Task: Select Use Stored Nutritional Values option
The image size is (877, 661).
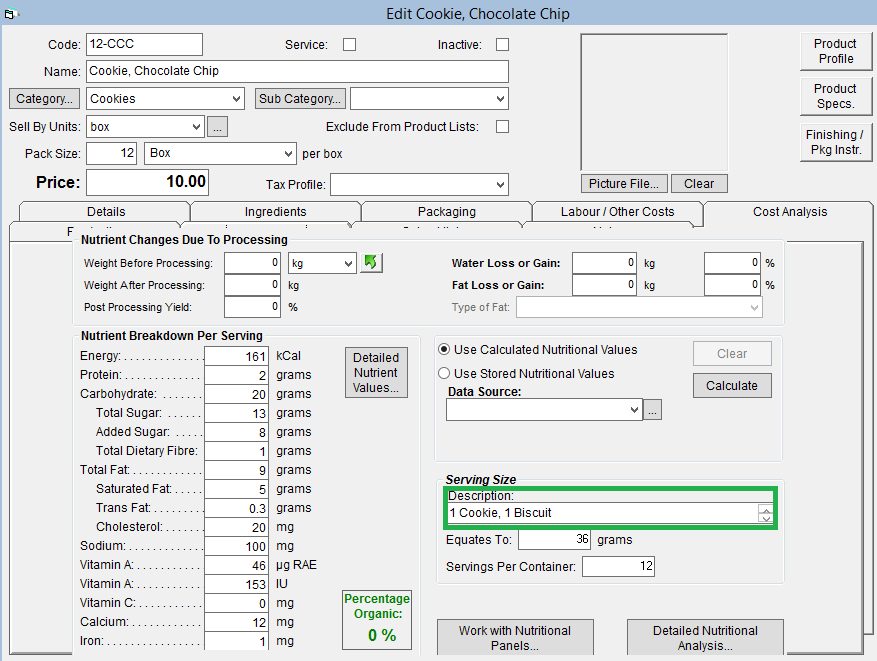Action: (x=444, y=374)
